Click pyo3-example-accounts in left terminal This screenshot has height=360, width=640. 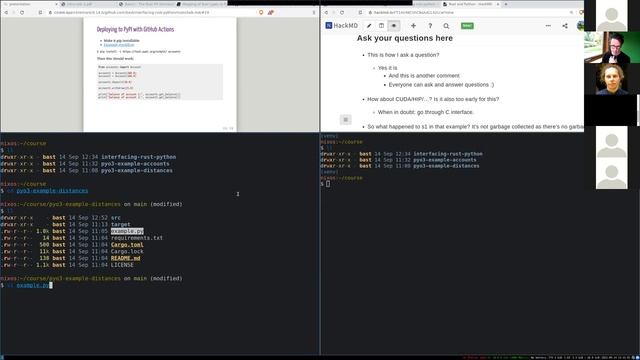pos(135,164)
